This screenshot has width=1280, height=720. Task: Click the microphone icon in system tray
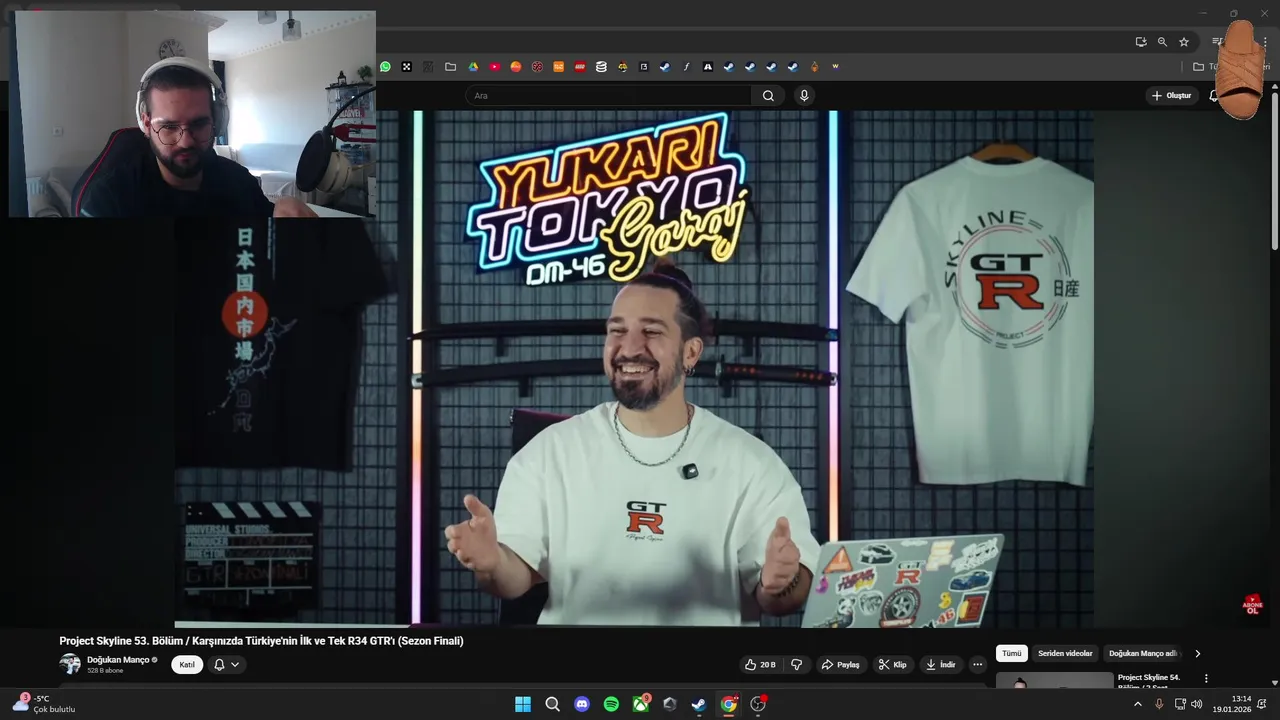click(x=1159, y=704)
